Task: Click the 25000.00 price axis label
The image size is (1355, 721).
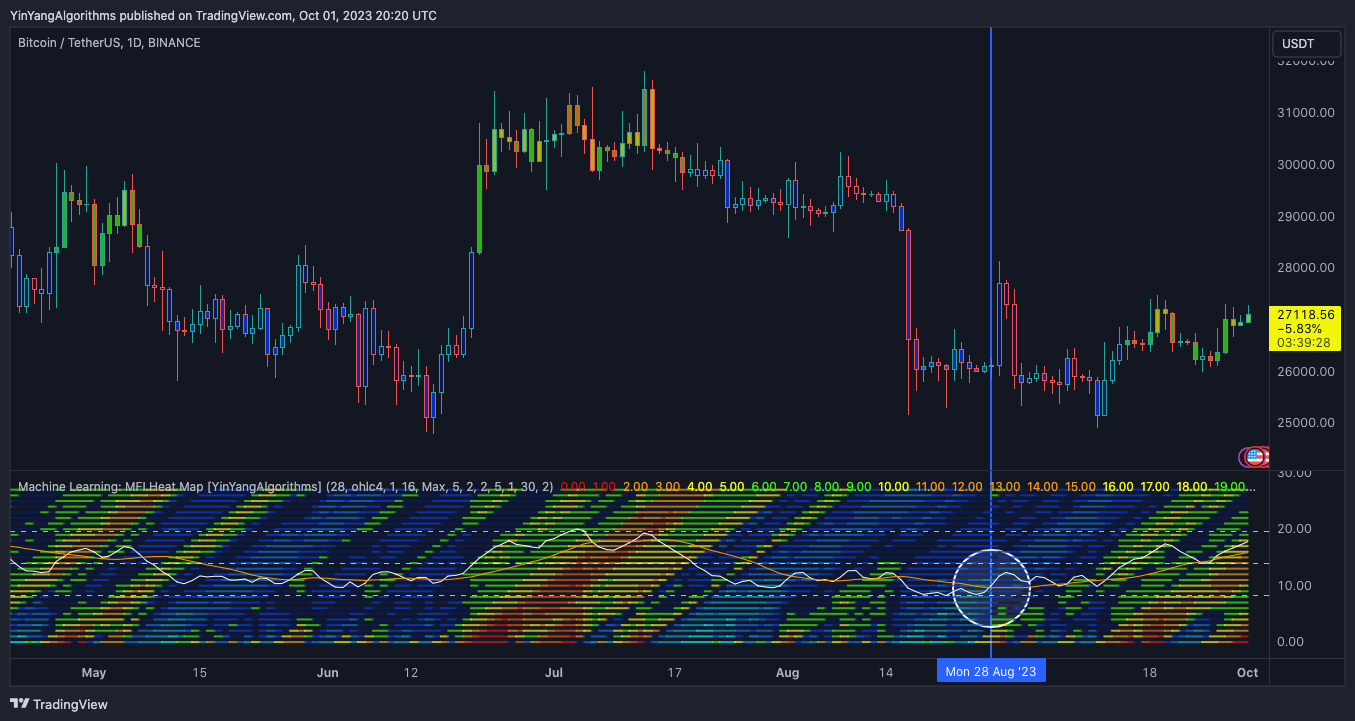Action: (x=1306, y=423)
